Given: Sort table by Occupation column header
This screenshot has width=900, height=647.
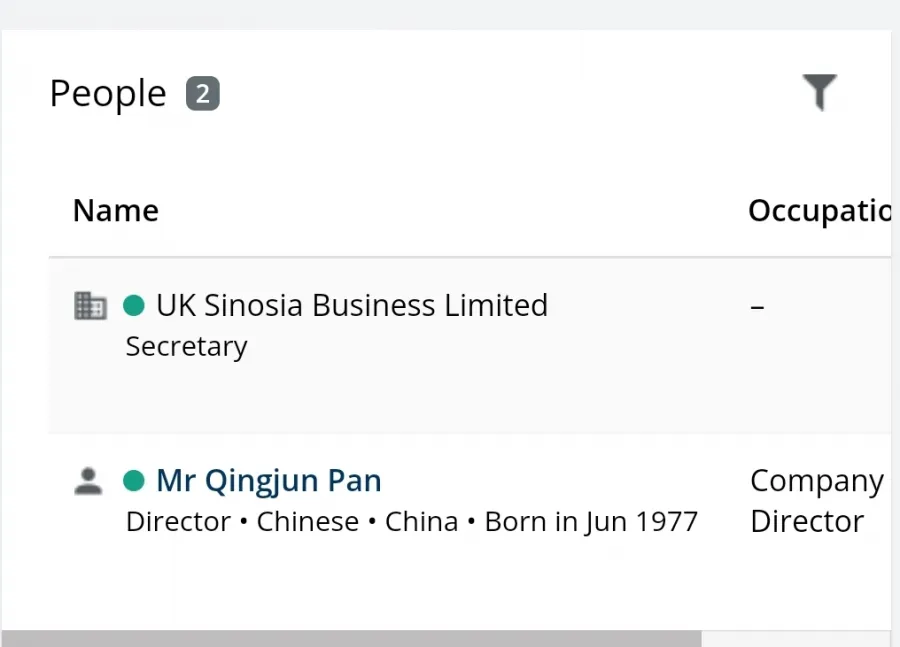Looking at the screenshot, I should 820,211.
